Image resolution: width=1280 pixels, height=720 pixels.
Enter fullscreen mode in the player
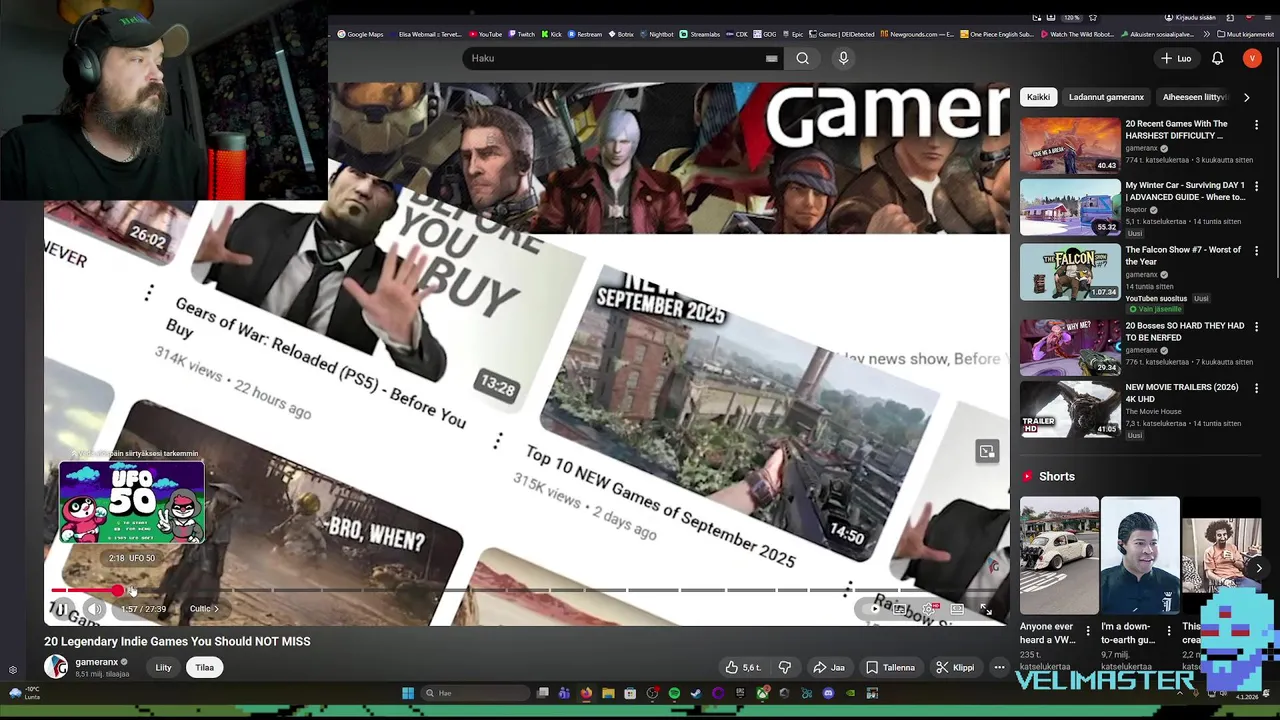click(x=986, y=608)
